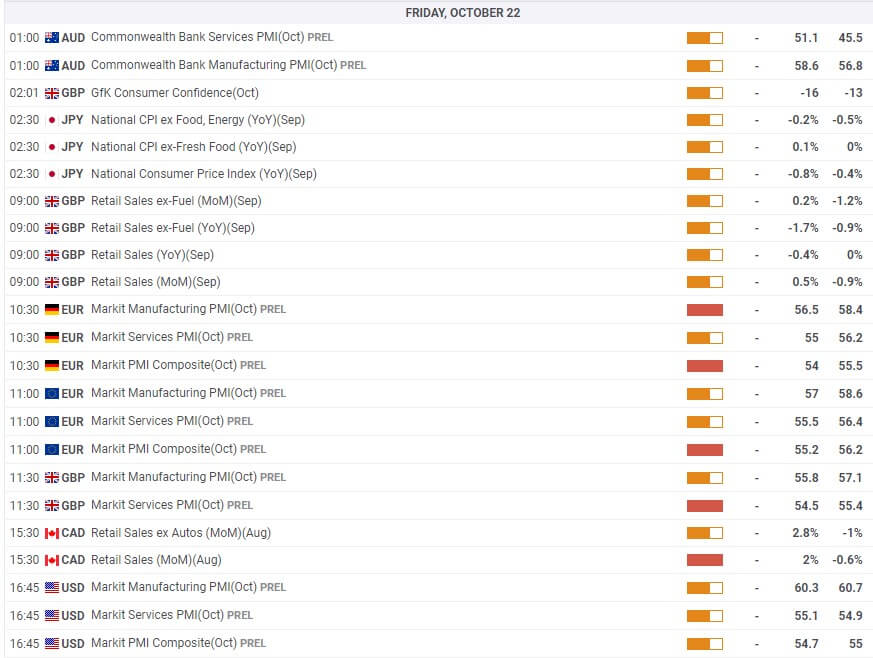
Task: Click Japan flag beside National CPI ex Food, Energy
Action: (52, 120)
